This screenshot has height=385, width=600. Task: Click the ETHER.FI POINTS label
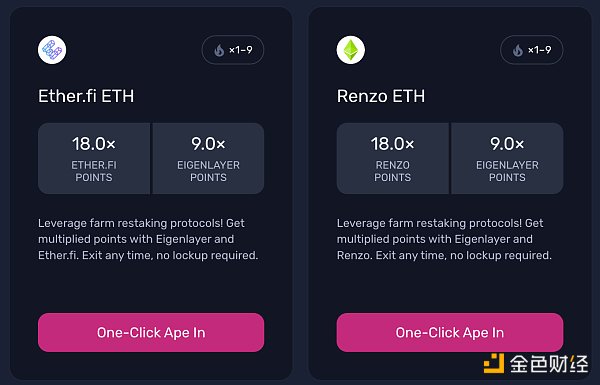[94, 171]
